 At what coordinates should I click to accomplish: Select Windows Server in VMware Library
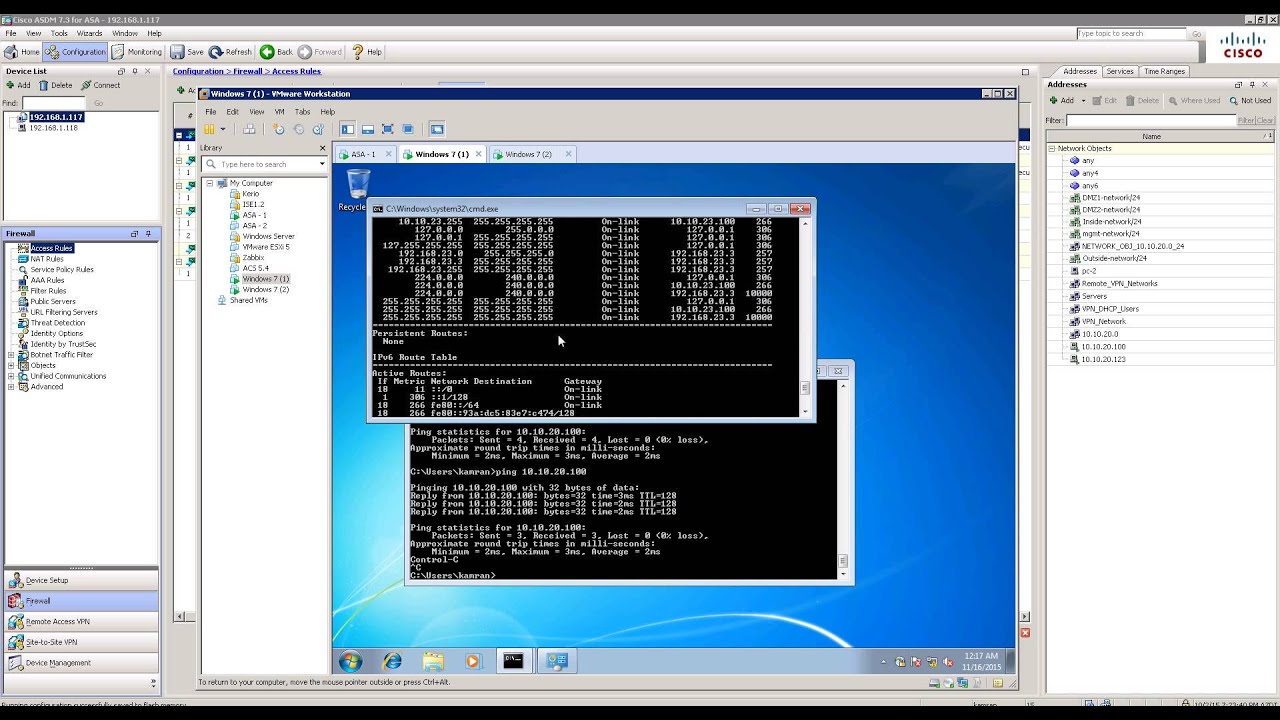point(268,236)
